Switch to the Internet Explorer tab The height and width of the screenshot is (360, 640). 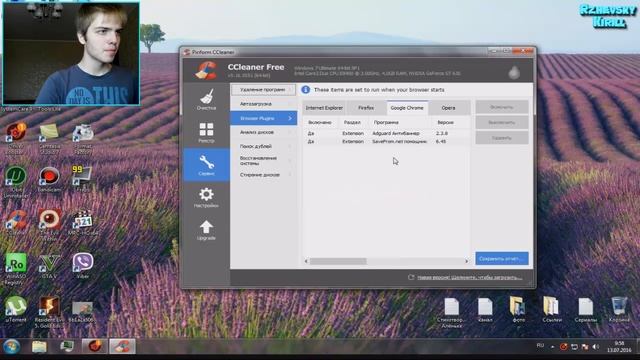coord(324,108)
